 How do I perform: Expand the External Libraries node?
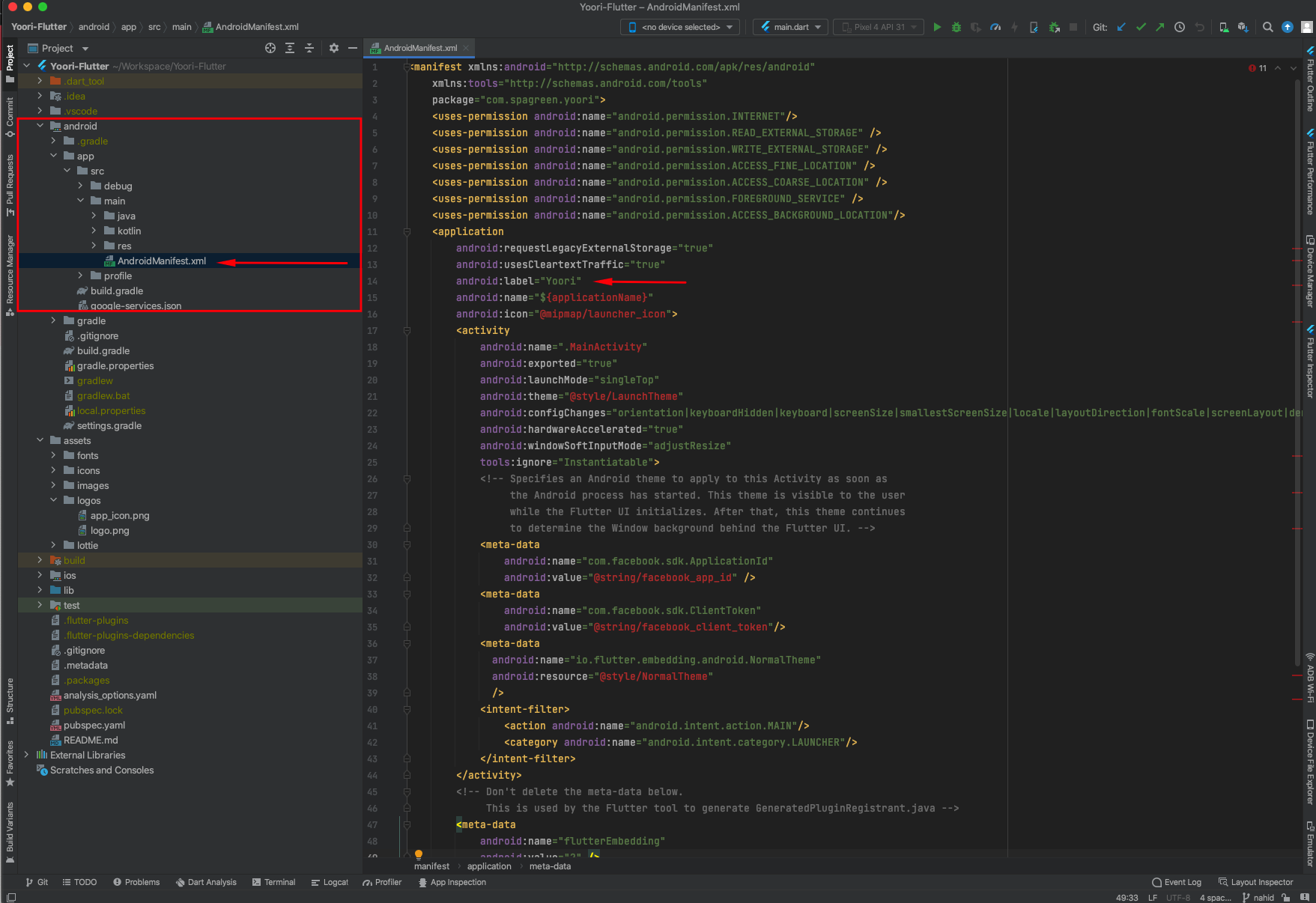click(26, 755)
